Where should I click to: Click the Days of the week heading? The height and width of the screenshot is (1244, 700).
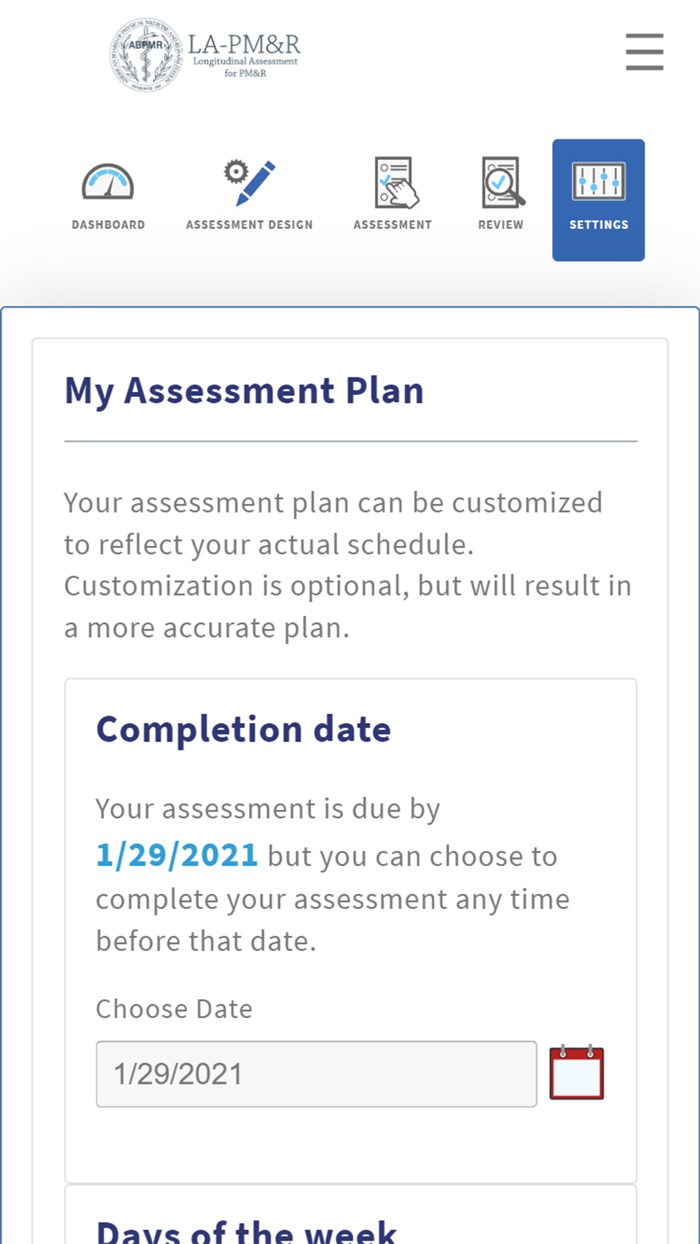click(x=246, y=1229)
